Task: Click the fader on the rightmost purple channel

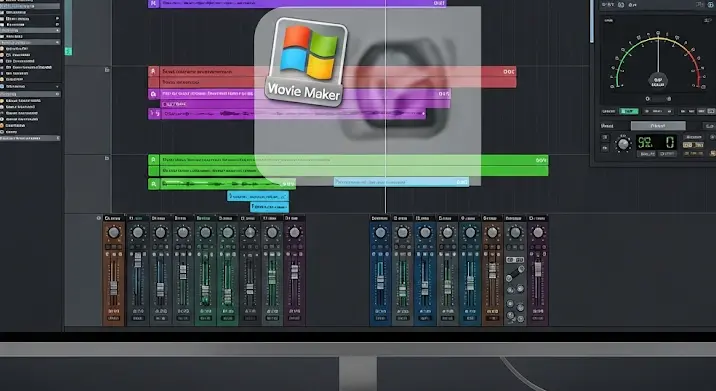Action: coord(537,269)
